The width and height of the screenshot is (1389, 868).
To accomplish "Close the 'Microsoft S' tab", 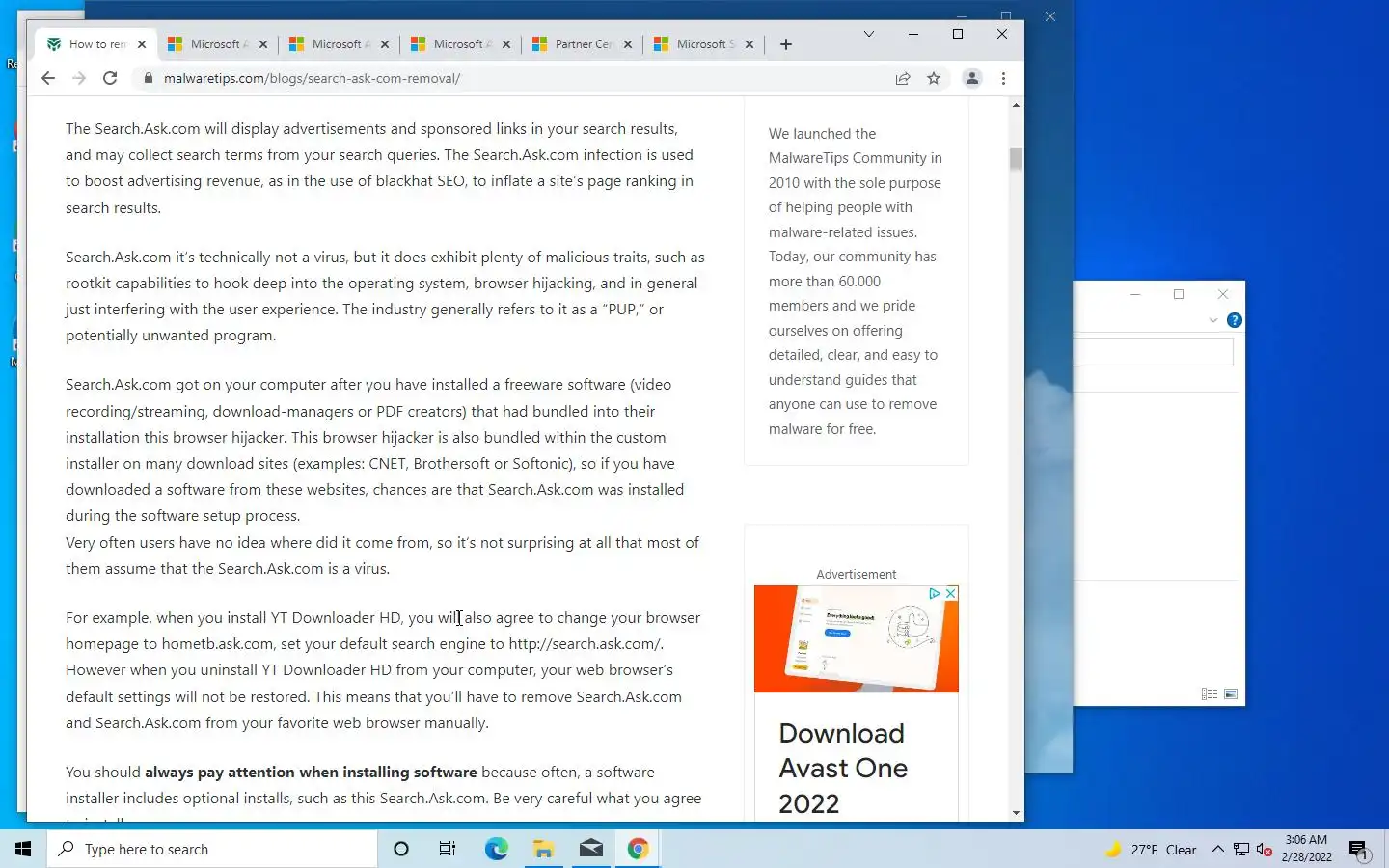I will (749, 44).
